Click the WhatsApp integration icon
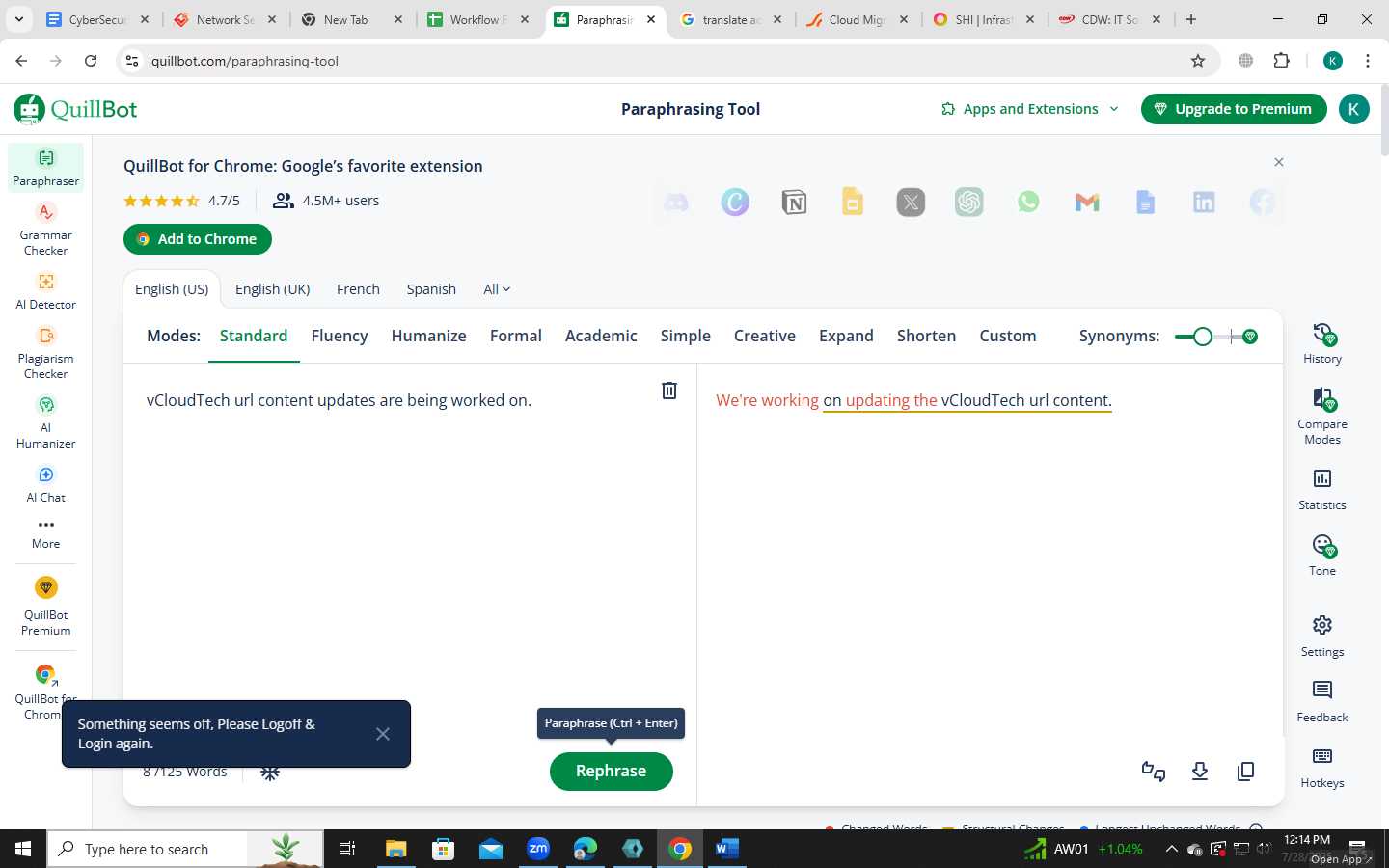 1028,203
